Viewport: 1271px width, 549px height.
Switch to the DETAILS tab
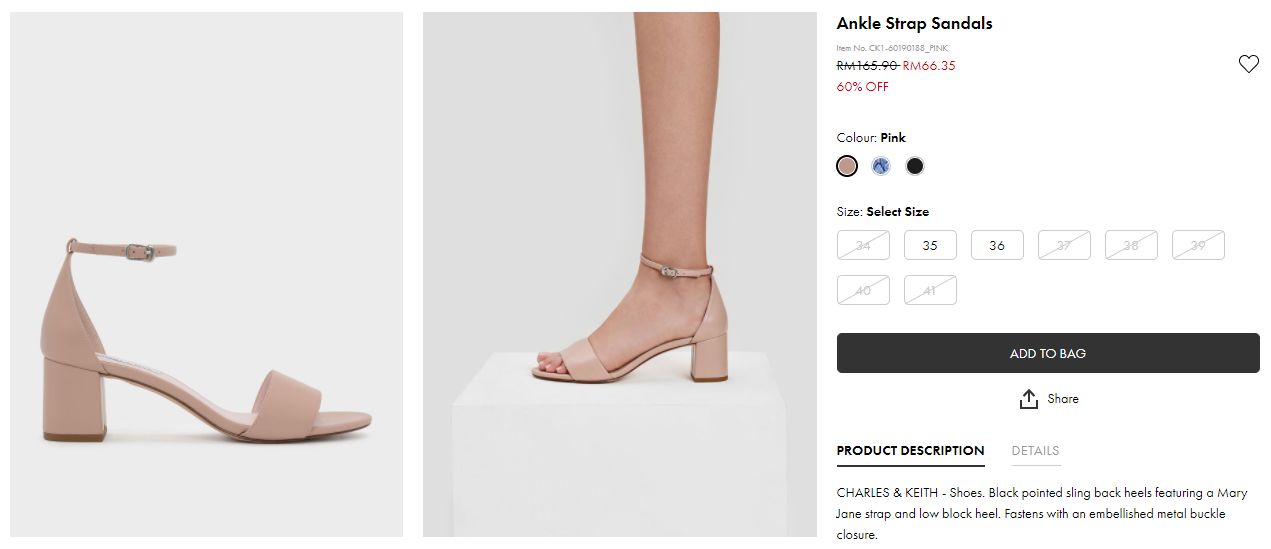coord(1035,451)
